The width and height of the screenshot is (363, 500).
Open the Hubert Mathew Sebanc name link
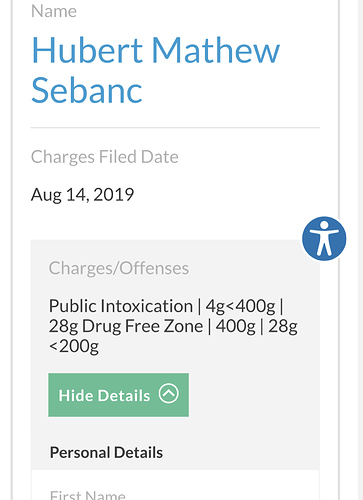pos(155,70)
